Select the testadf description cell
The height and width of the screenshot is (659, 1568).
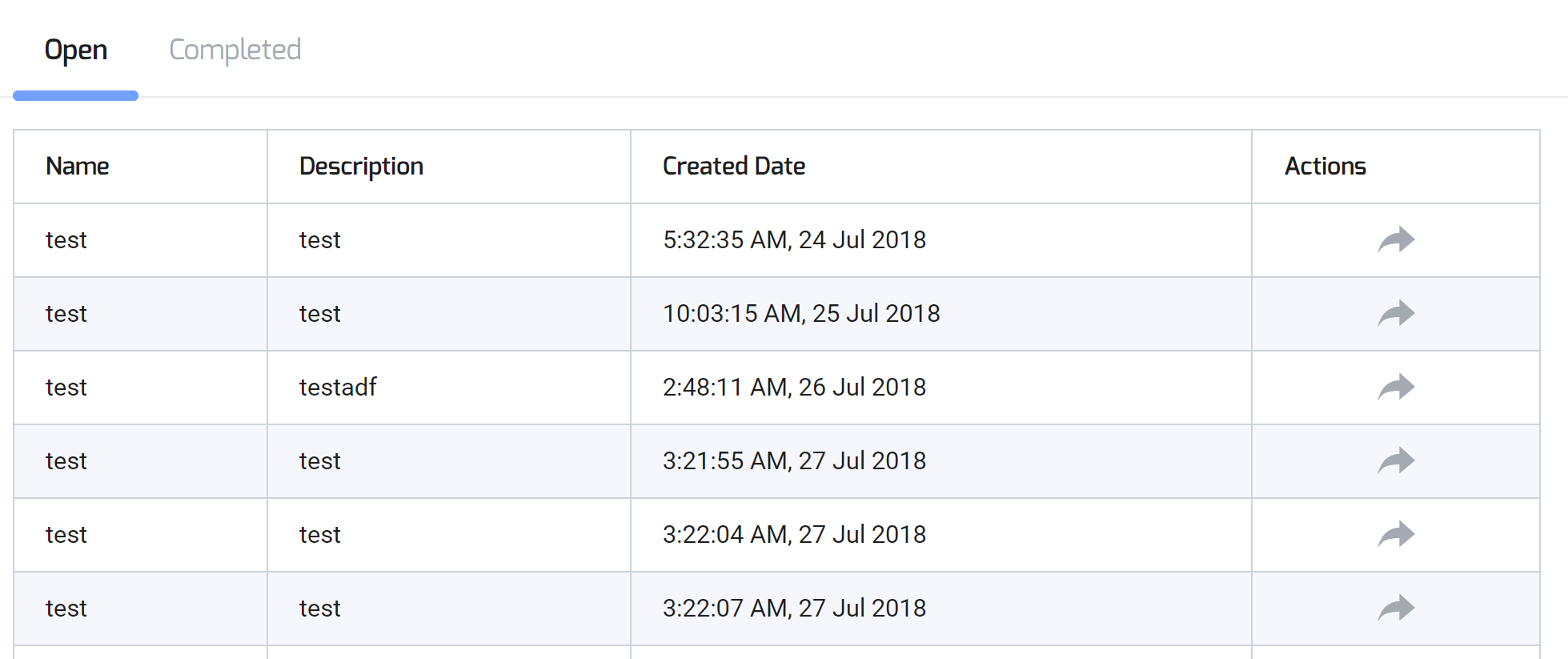point(337,388)
